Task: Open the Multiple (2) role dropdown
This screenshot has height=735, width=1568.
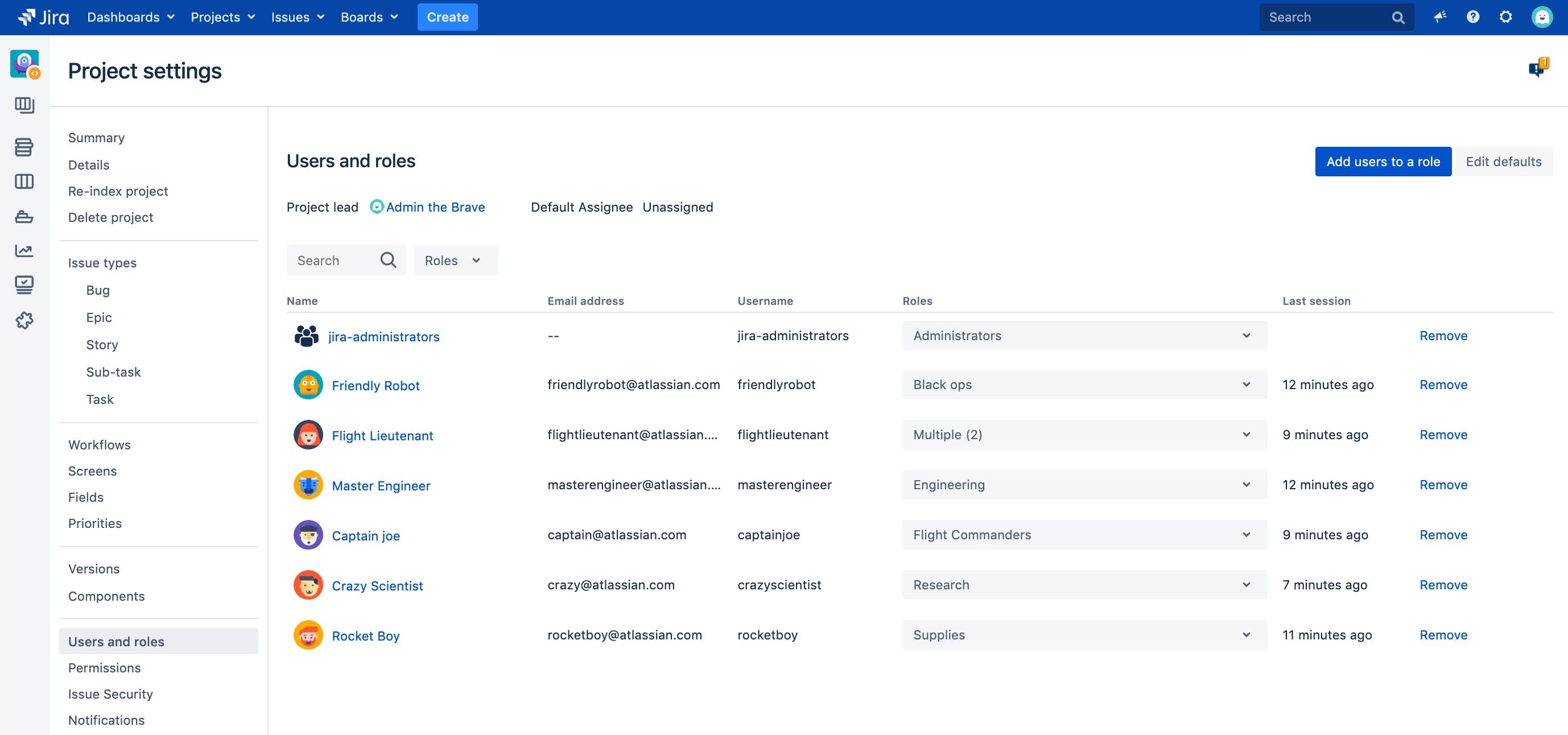Action: (1085, 435)
